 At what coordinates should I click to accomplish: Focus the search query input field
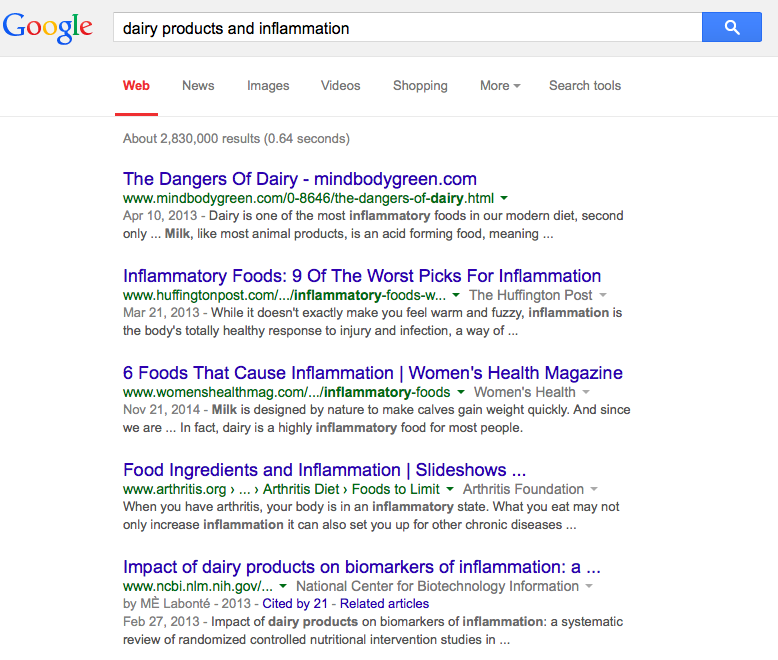point(407,27)
